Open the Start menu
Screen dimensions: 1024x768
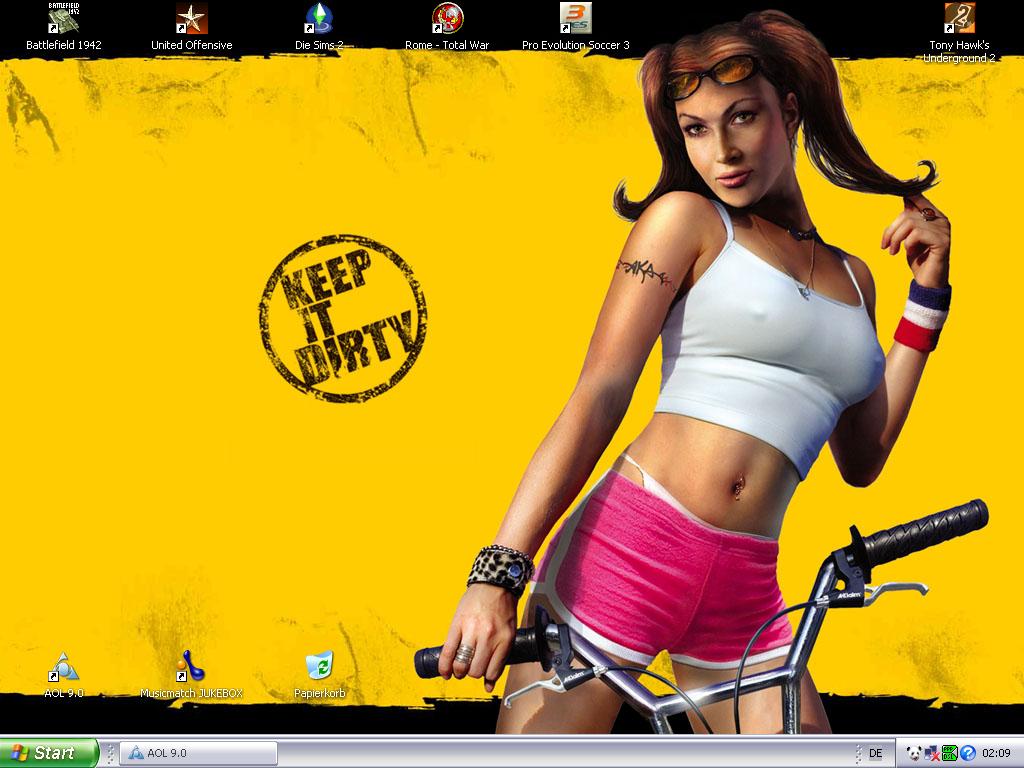48,753
